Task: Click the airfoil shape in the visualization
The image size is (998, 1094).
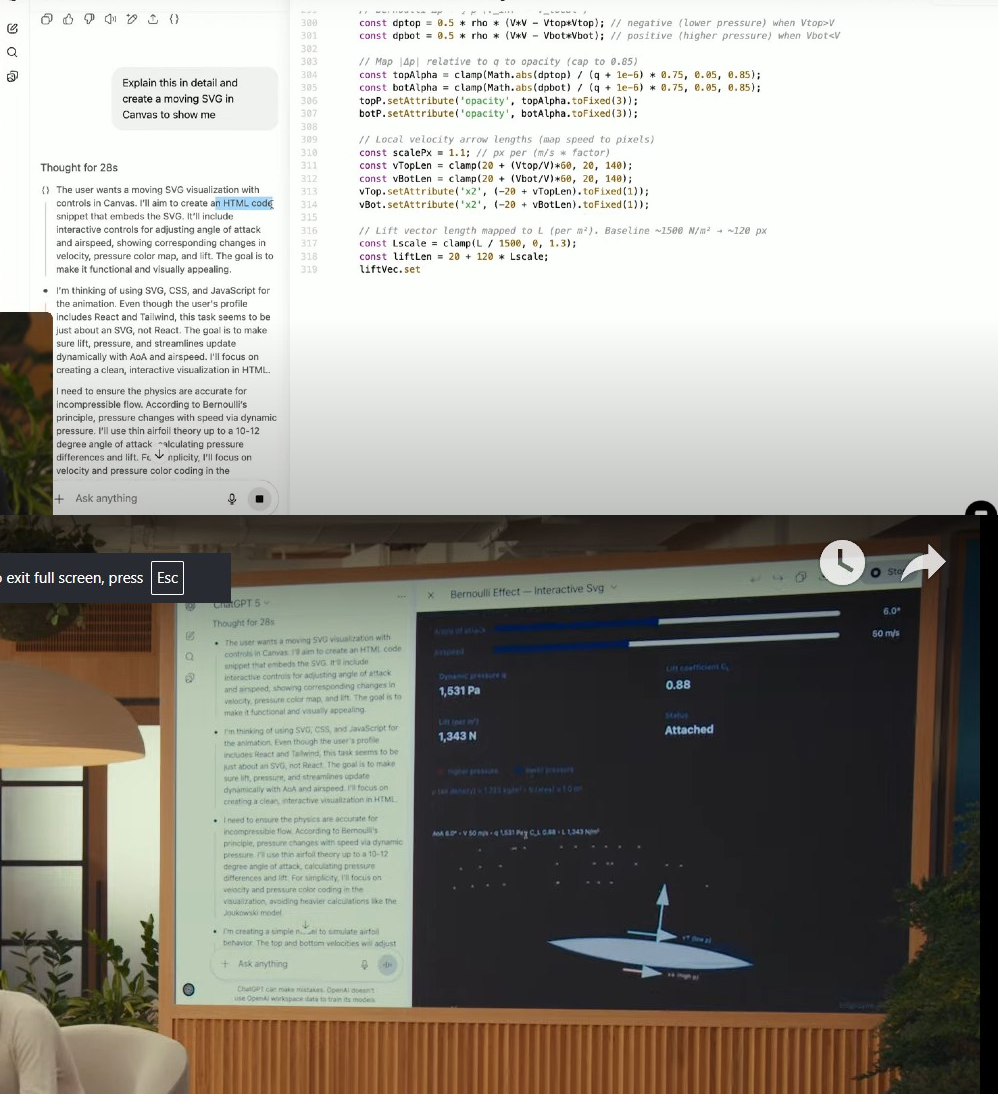Action: (649, 952)
